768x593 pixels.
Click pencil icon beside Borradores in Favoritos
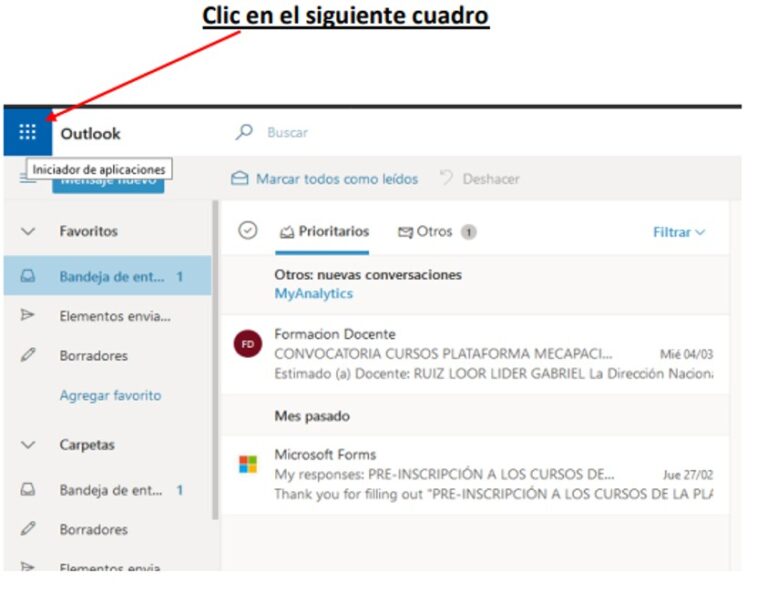click(28, 355)
